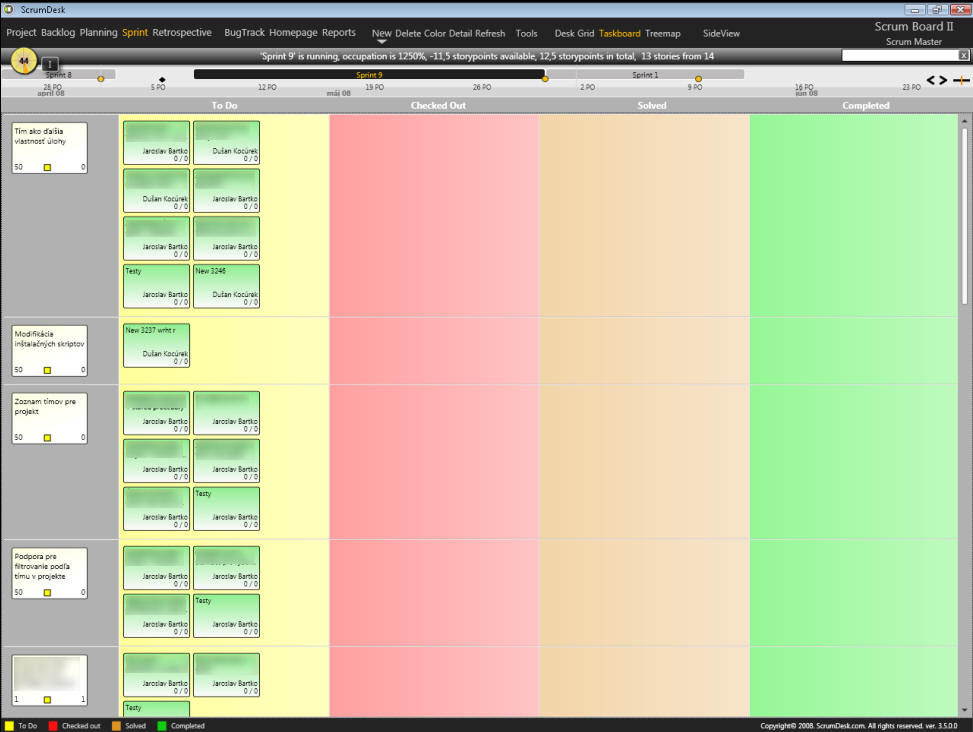Click the search input field
The height and width of the screenshot is (732, 973).
tap(900, 55)
